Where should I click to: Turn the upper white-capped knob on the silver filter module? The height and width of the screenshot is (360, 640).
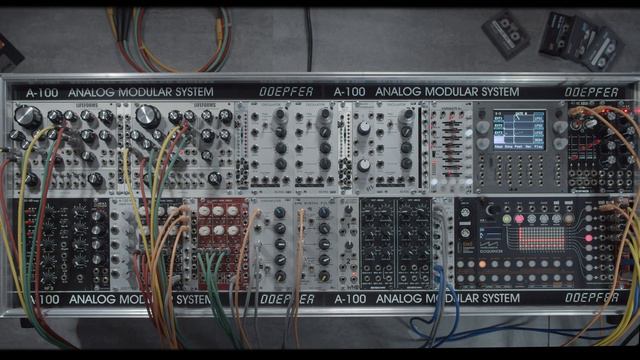tap(364, 129)
